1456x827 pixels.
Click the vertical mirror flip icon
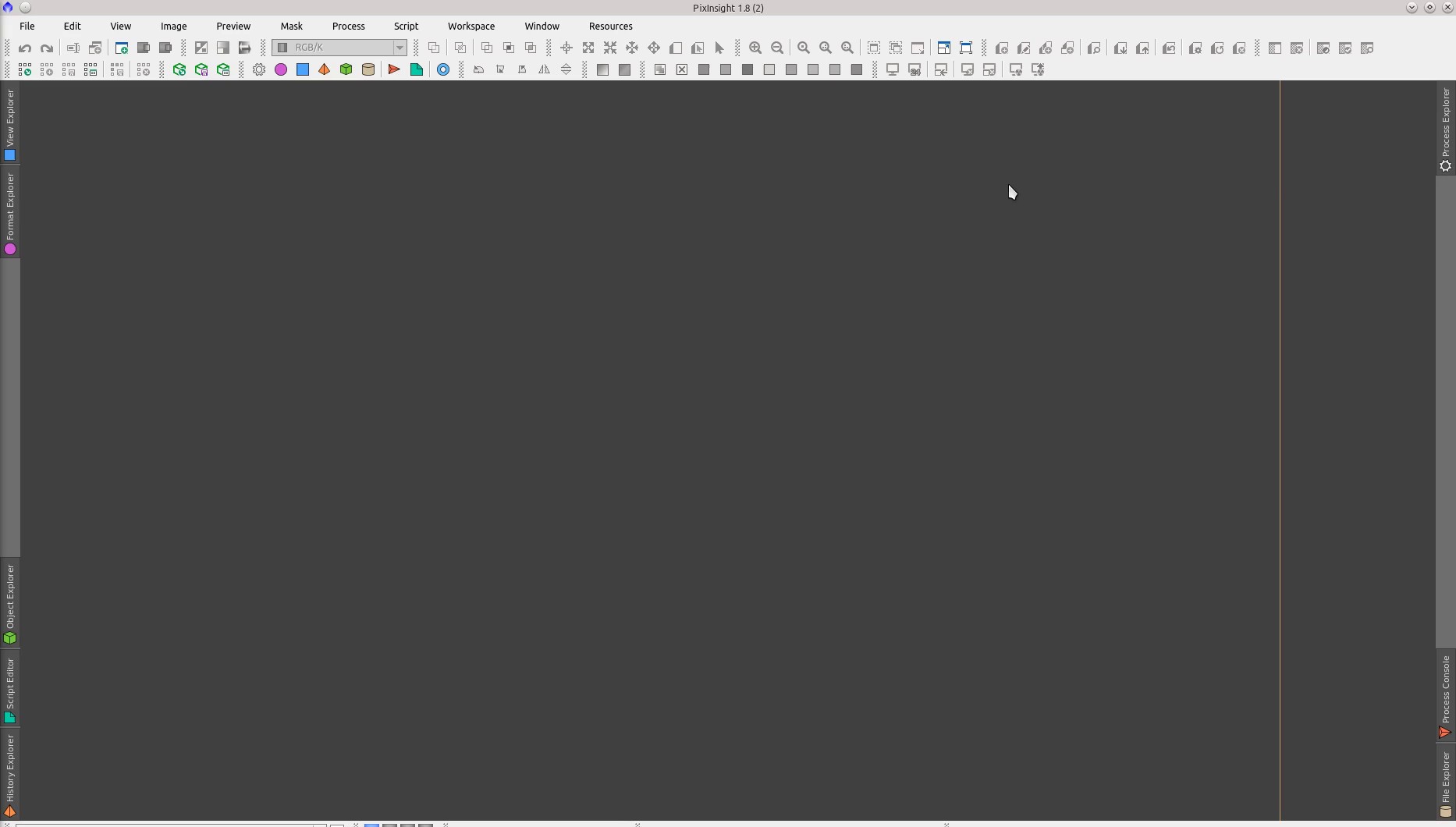(x=566, y=70)
